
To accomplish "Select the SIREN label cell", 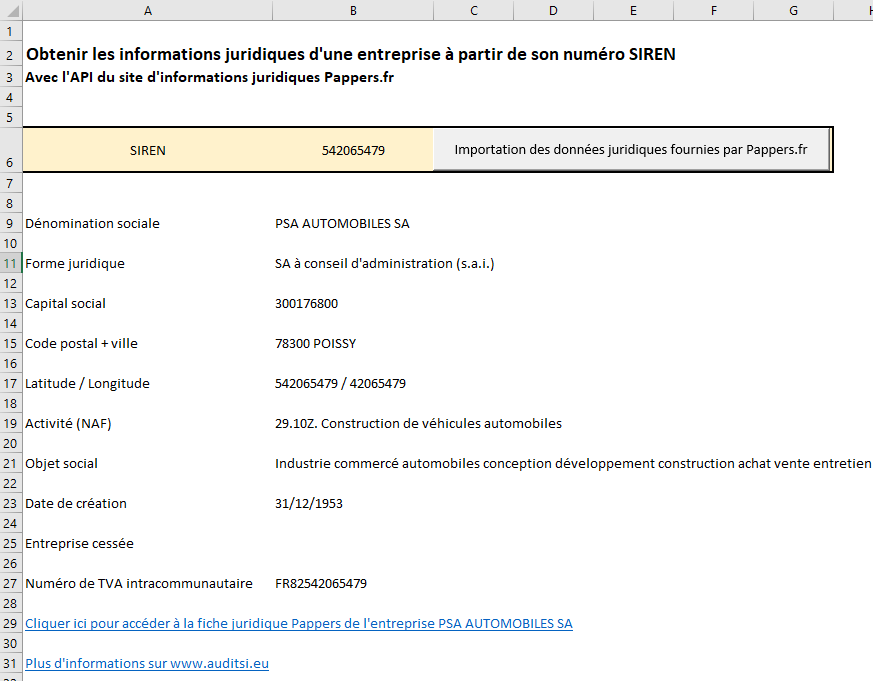I will pyautogui.click(x=148, y=150).
